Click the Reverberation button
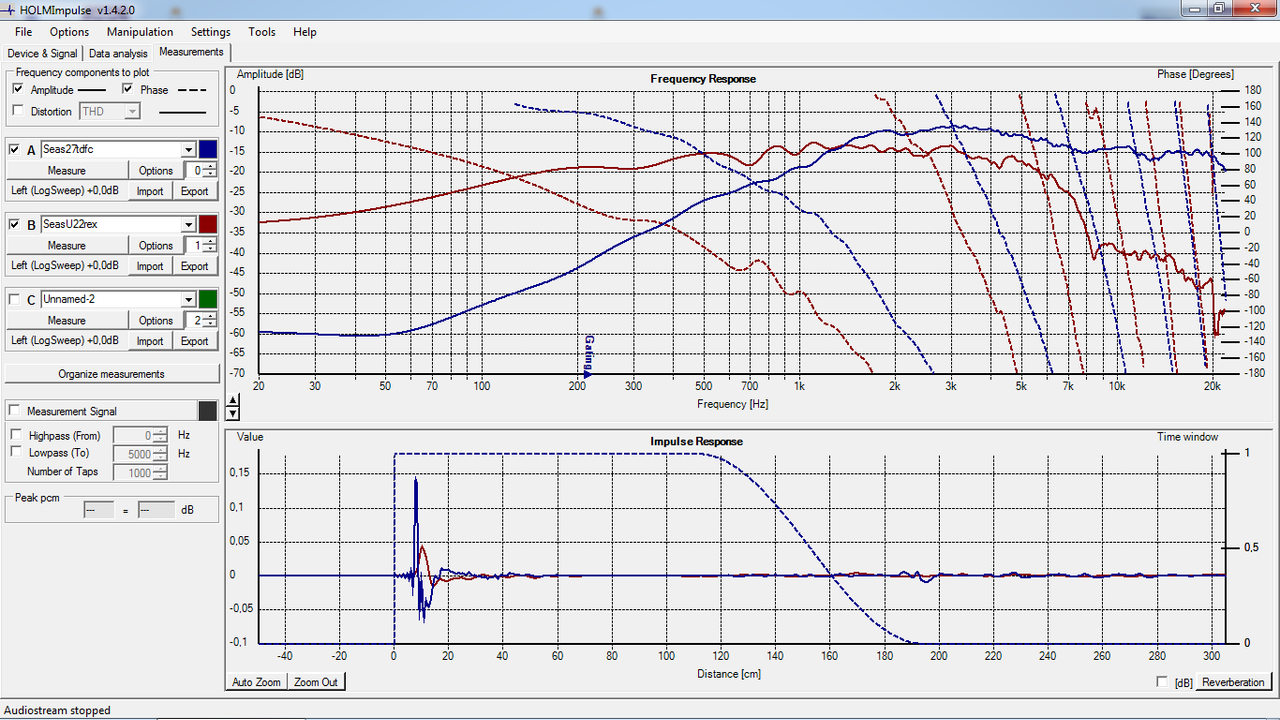 1233,682
